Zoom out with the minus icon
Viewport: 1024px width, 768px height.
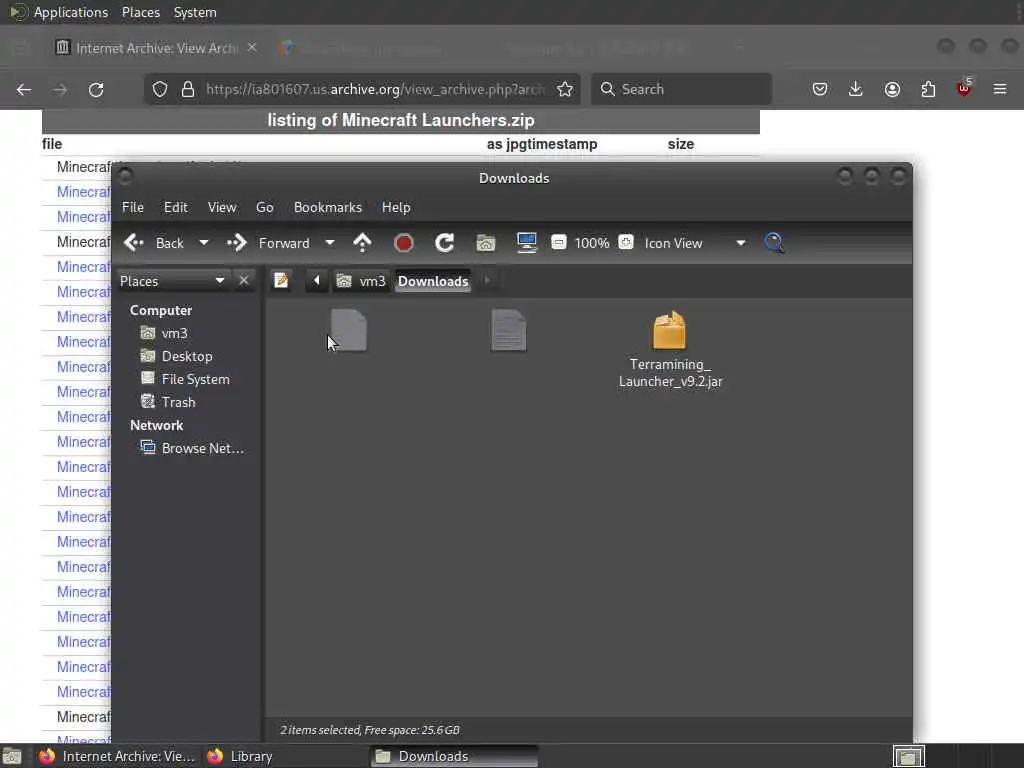pos(558,242)
